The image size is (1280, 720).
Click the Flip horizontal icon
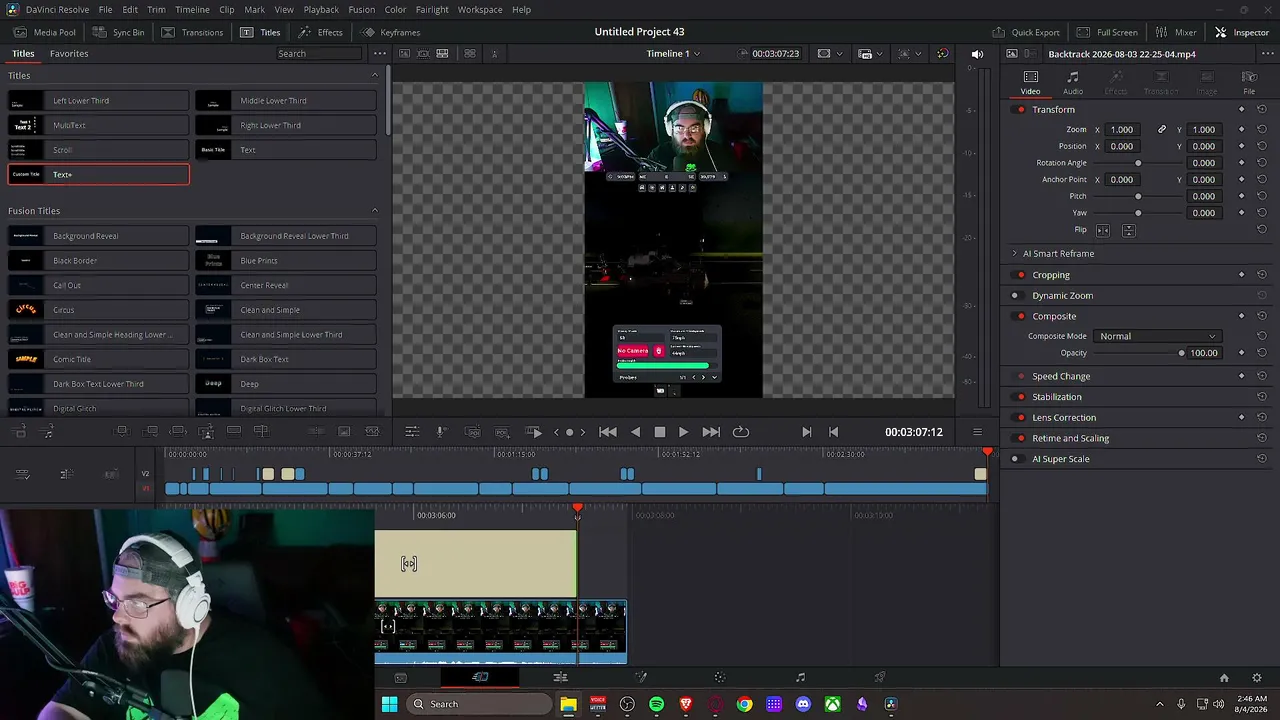pos(1103,230)
